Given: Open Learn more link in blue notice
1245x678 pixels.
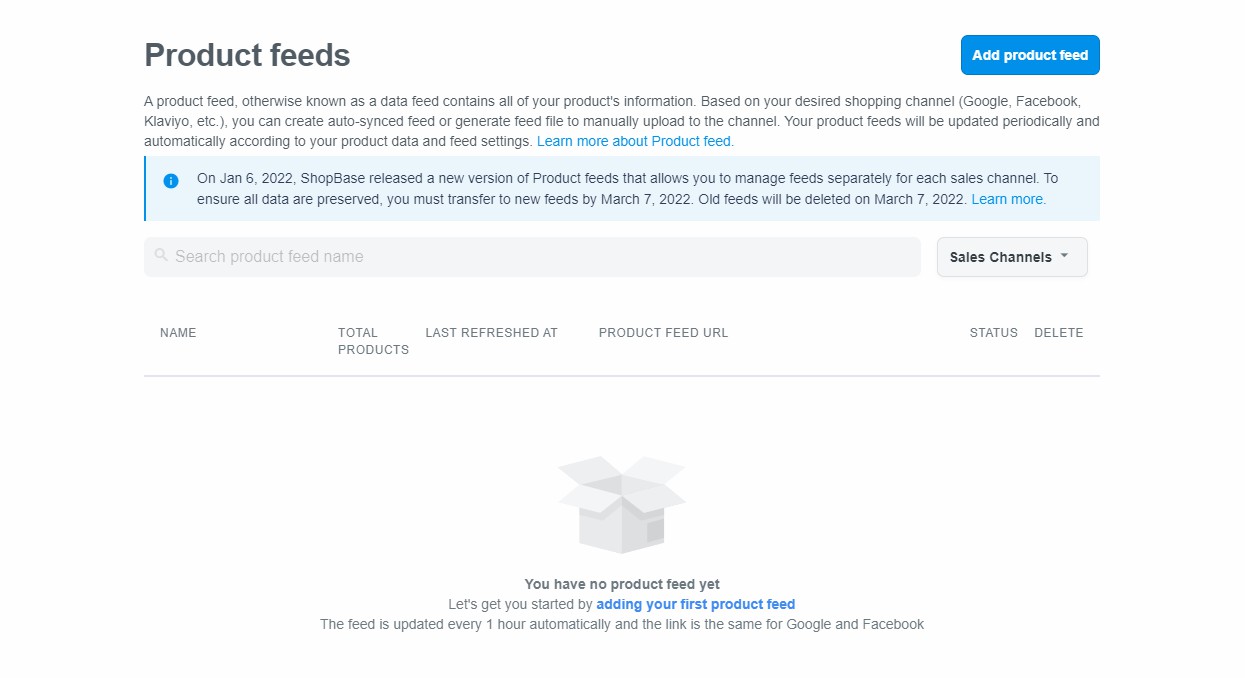Looking at the screenshot, I should tap(1008, 199).
